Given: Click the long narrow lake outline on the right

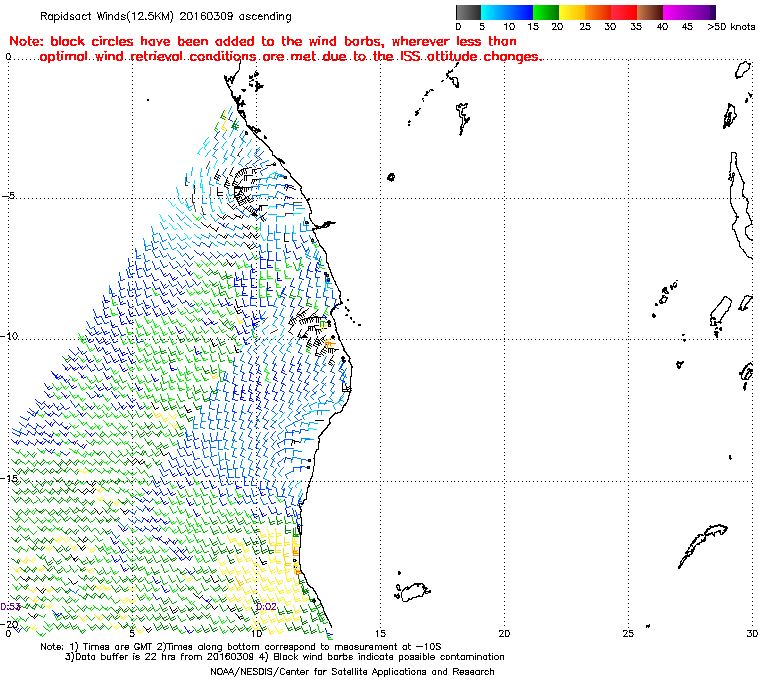Looking at the screenshot, I should 743,206.
